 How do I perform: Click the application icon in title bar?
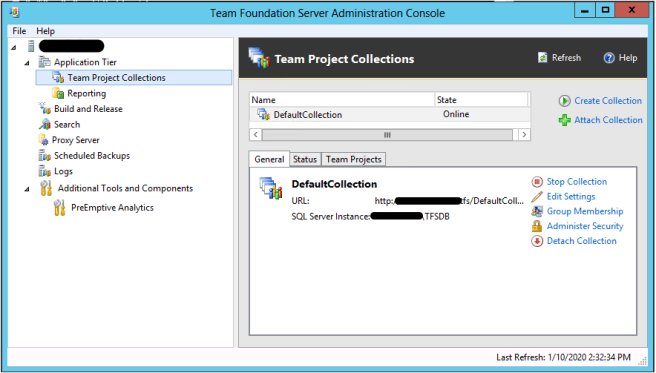[14, 11]
